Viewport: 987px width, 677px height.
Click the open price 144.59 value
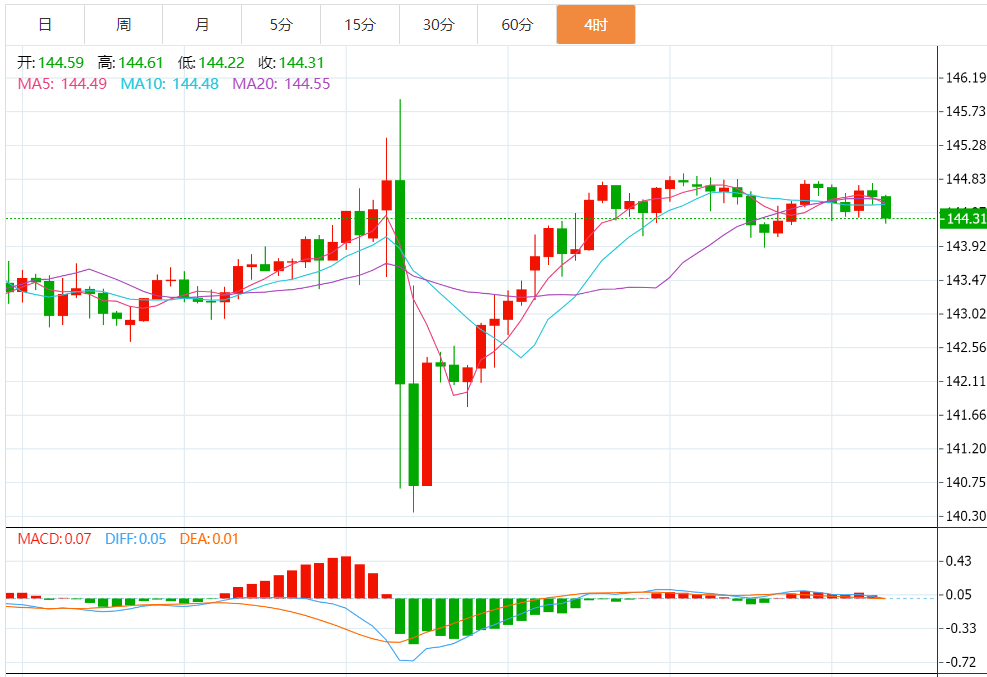coord(60,63)
